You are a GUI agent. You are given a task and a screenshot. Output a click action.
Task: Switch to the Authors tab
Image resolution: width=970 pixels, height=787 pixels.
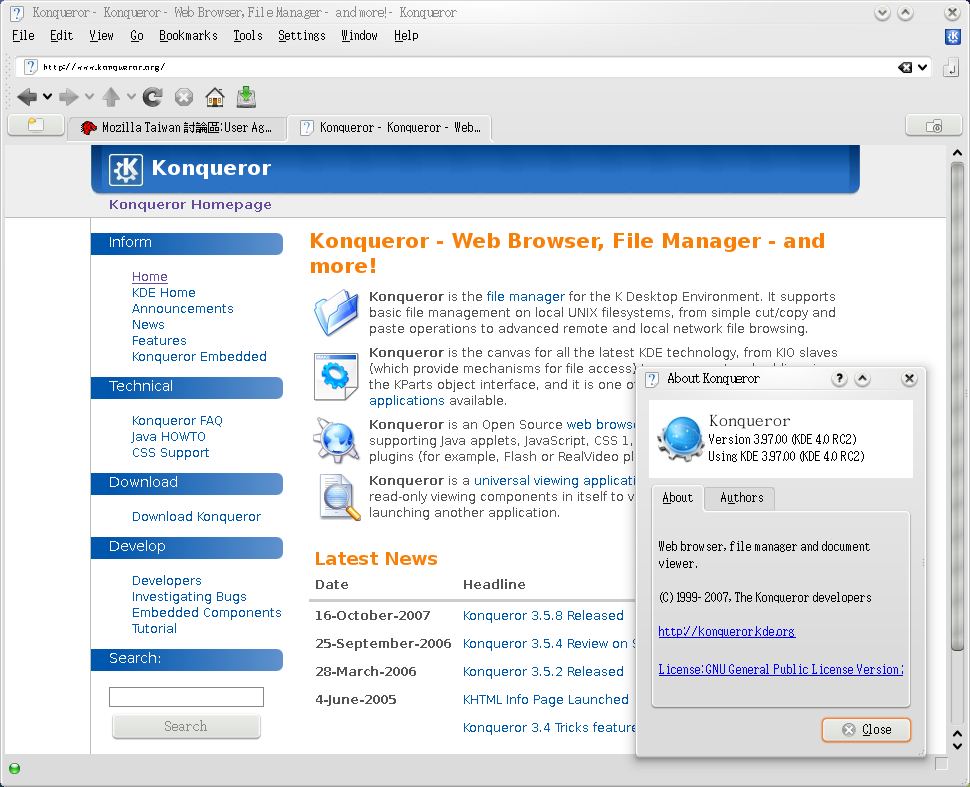(741, 498)
